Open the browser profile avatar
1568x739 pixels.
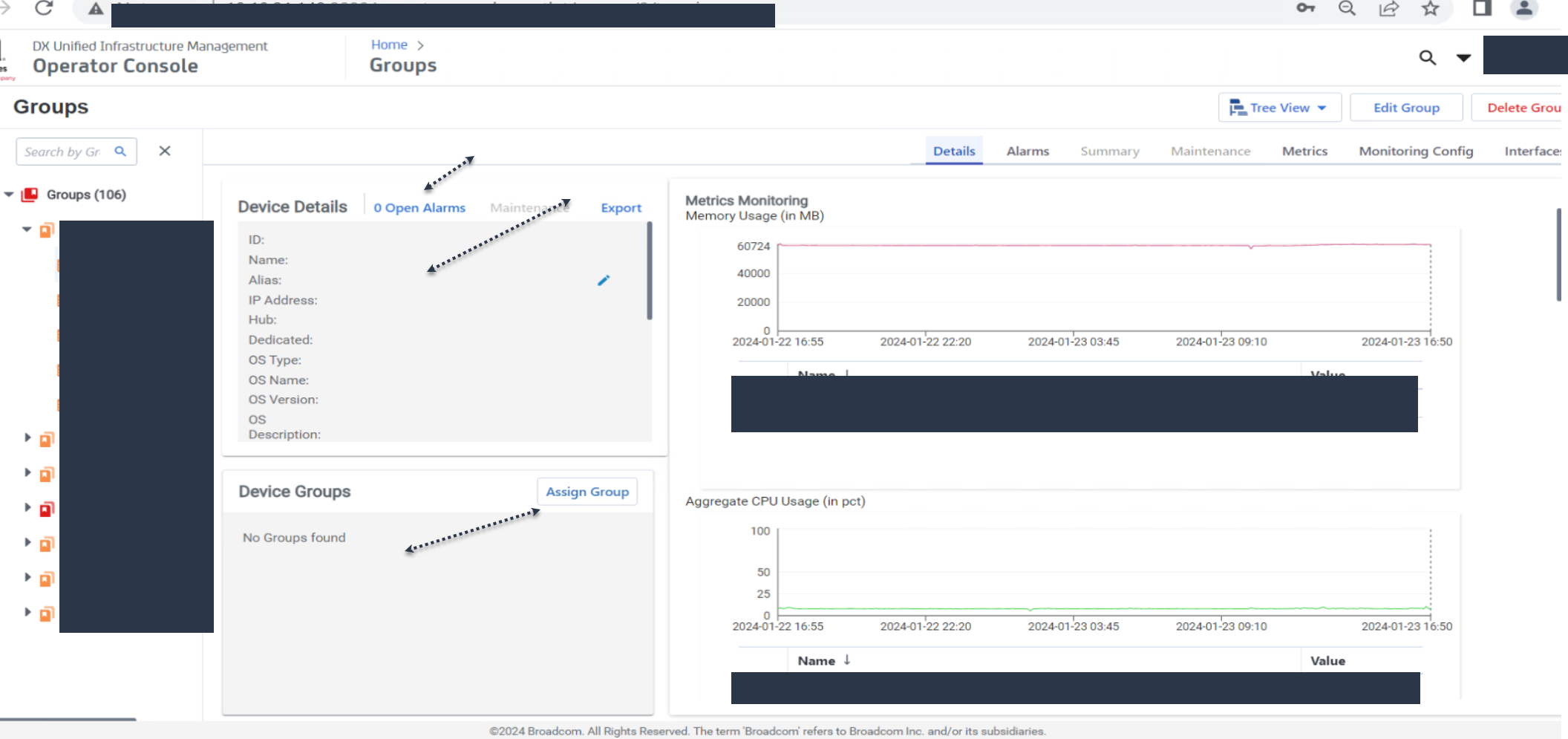tap(1524, 9)
